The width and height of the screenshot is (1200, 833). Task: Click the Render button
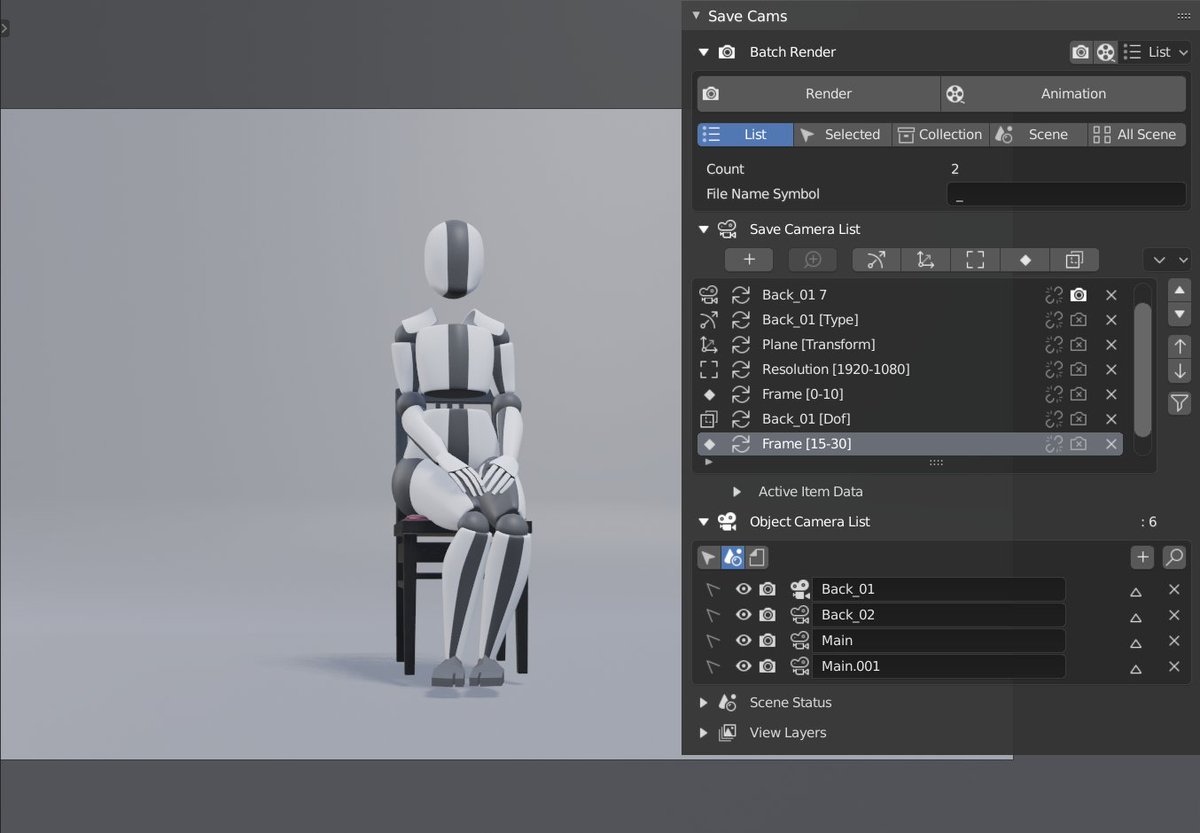click(x=819, y=94)
